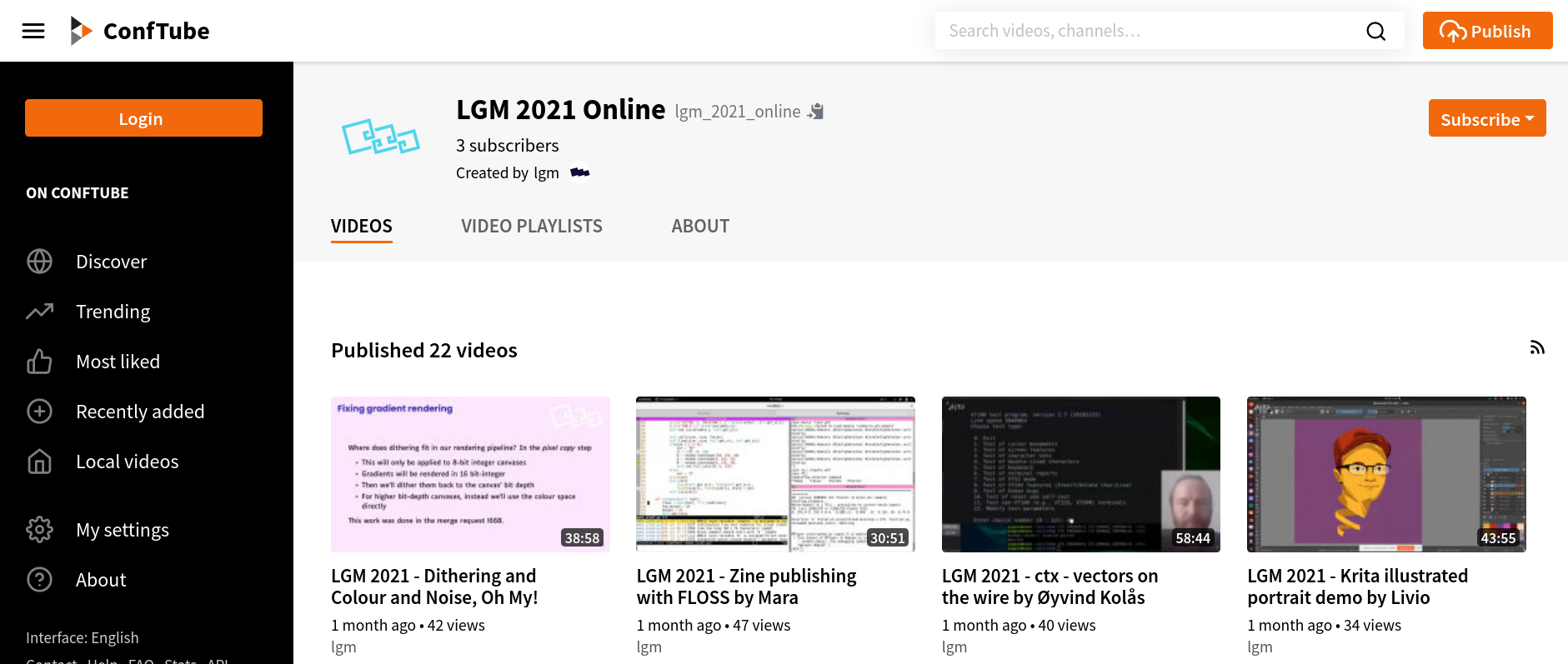Show Recently added videos
Screen dimensions: 1568x664
pos(139,412)
